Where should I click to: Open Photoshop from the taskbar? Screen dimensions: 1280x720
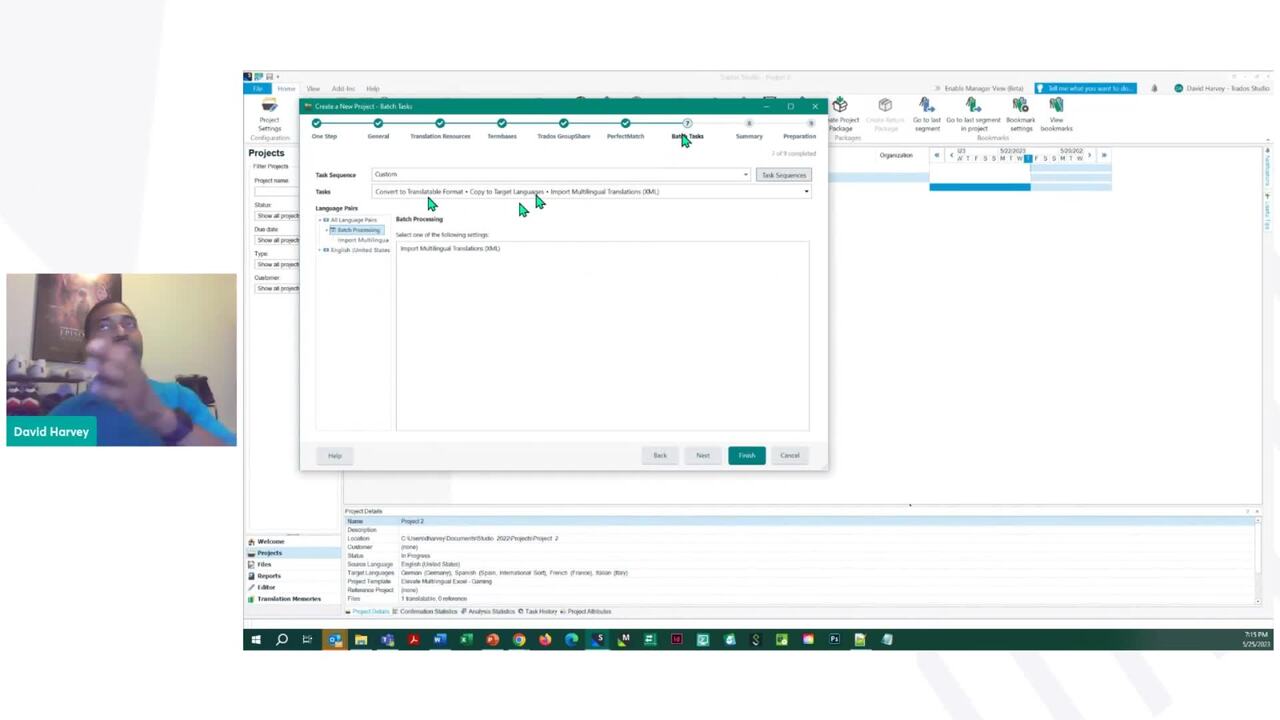834,639
